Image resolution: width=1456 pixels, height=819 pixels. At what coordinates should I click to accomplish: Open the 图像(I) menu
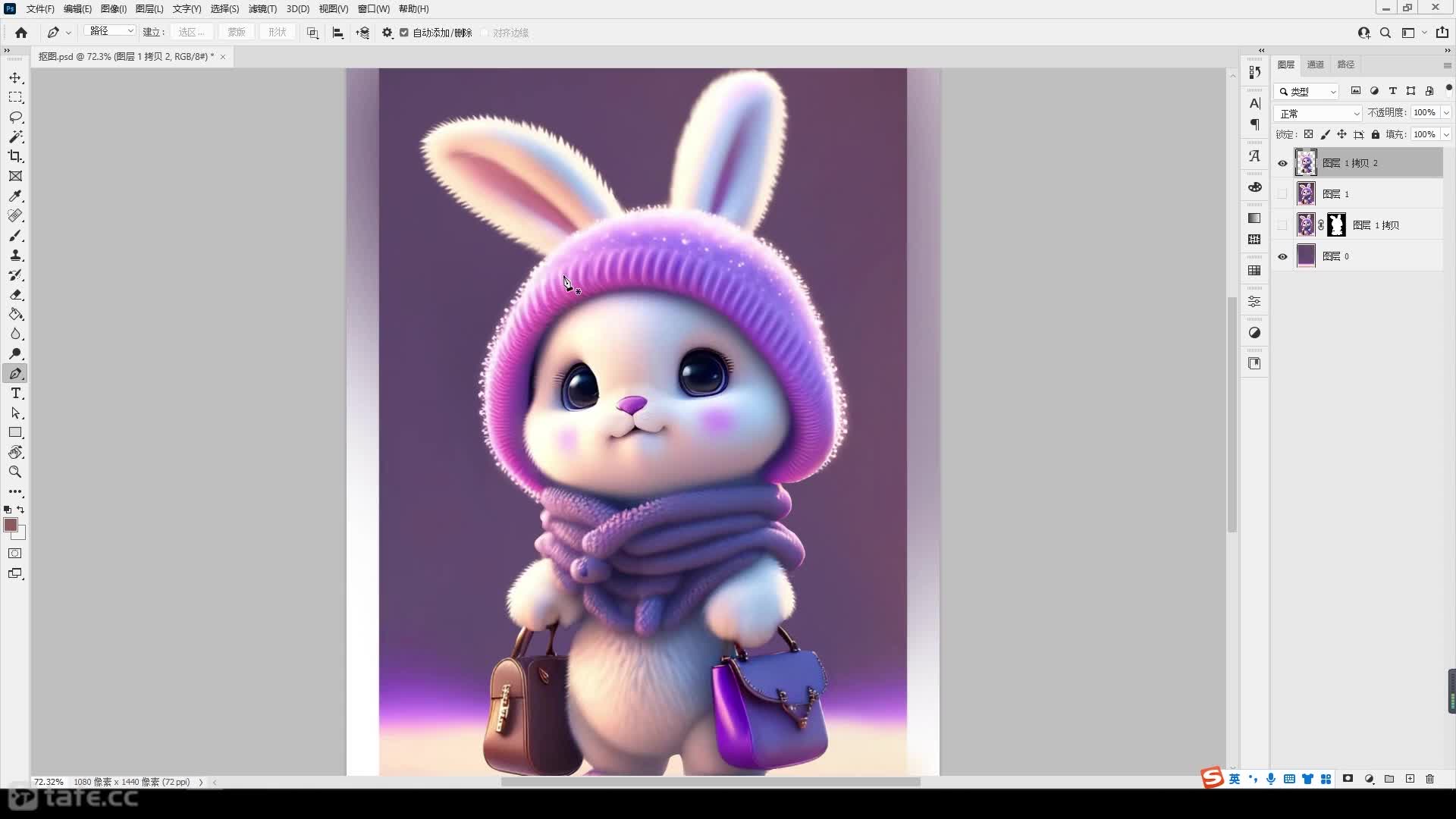pyautogui.click(x=114, y=9)
